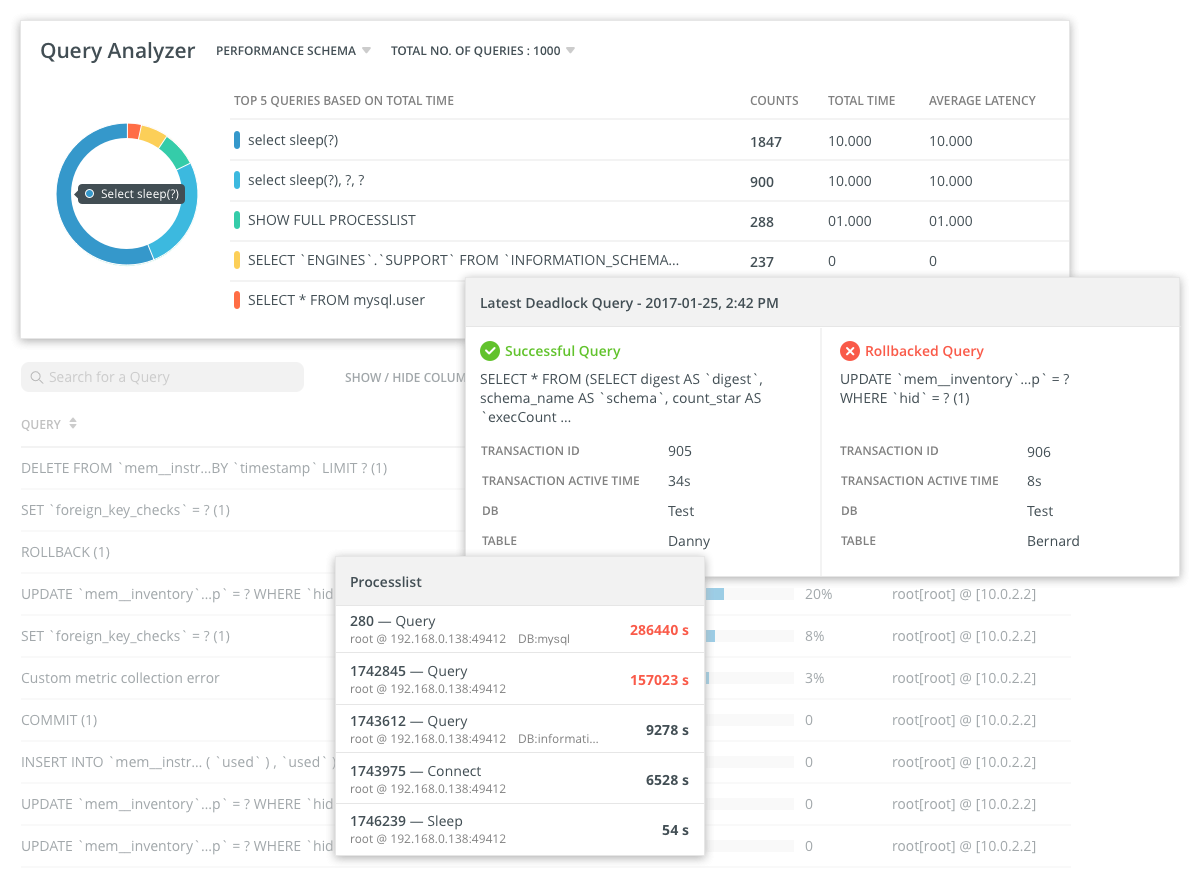Open the INSERT INTO `mem__instr query row
Viewport: 1200px width, 888px height.
pos(177,762)
